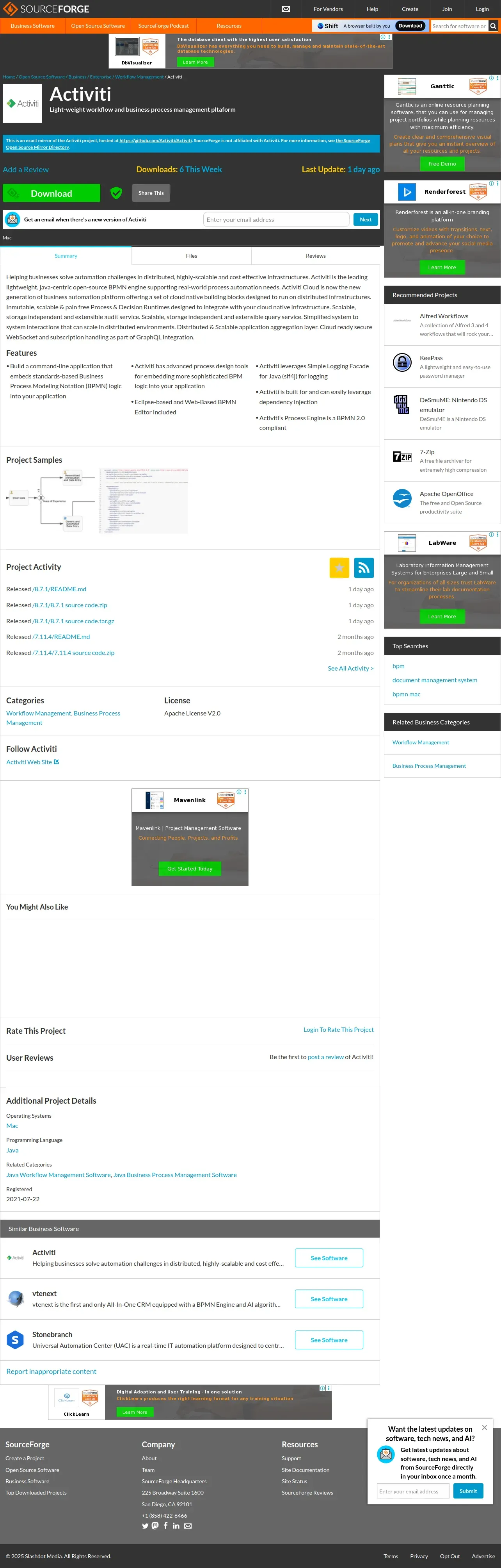This screenshot has height=1568, width=501.
Task: Open the Twitter icon in footer
Action: (145, 1526)
